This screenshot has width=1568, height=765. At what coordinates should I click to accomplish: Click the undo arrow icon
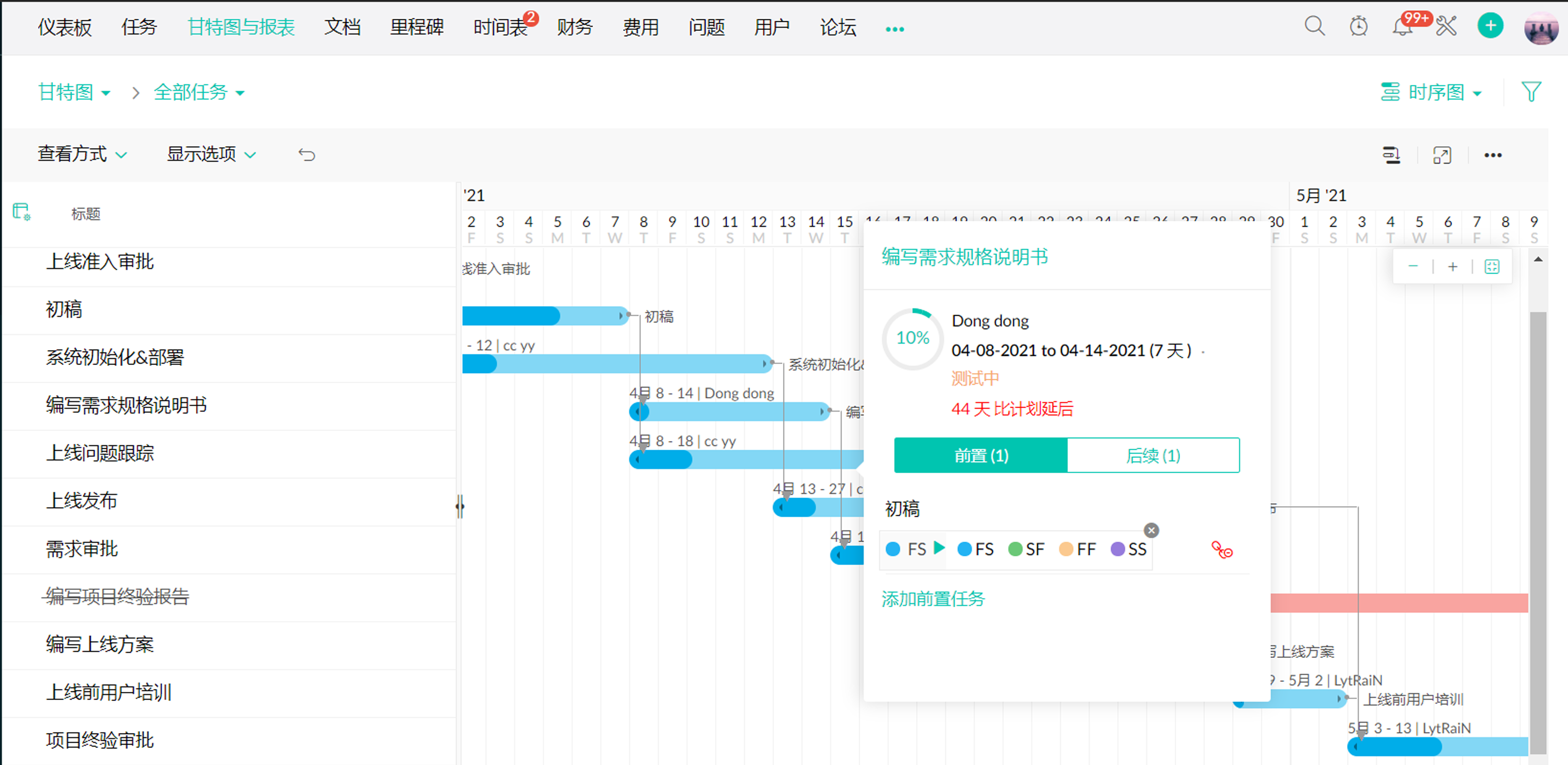[x=307, y=155]
